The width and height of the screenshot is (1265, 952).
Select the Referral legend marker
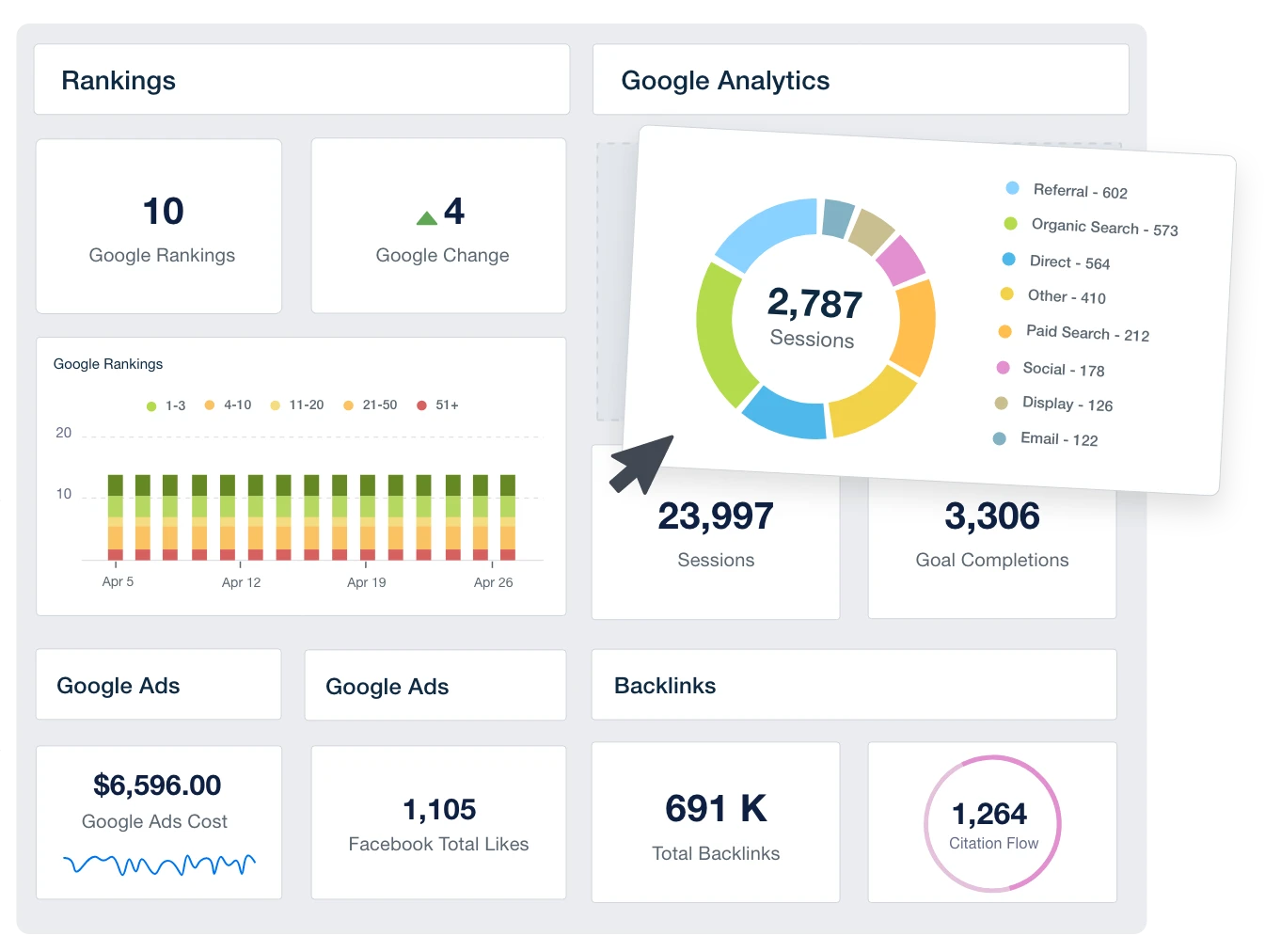coord(1013,187)
